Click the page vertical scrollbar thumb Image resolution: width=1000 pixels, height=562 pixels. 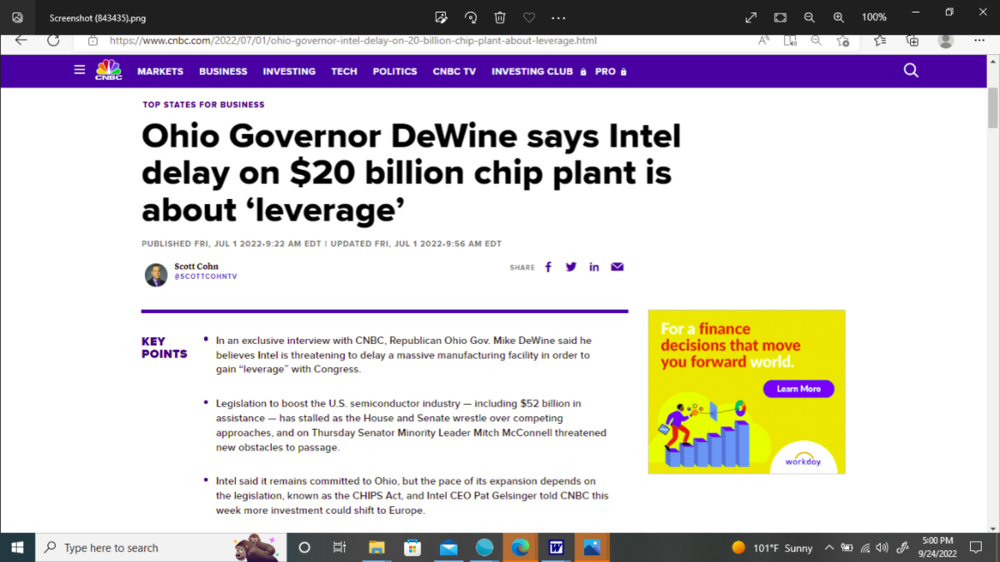pyautogui.click(x=993, y=109)
